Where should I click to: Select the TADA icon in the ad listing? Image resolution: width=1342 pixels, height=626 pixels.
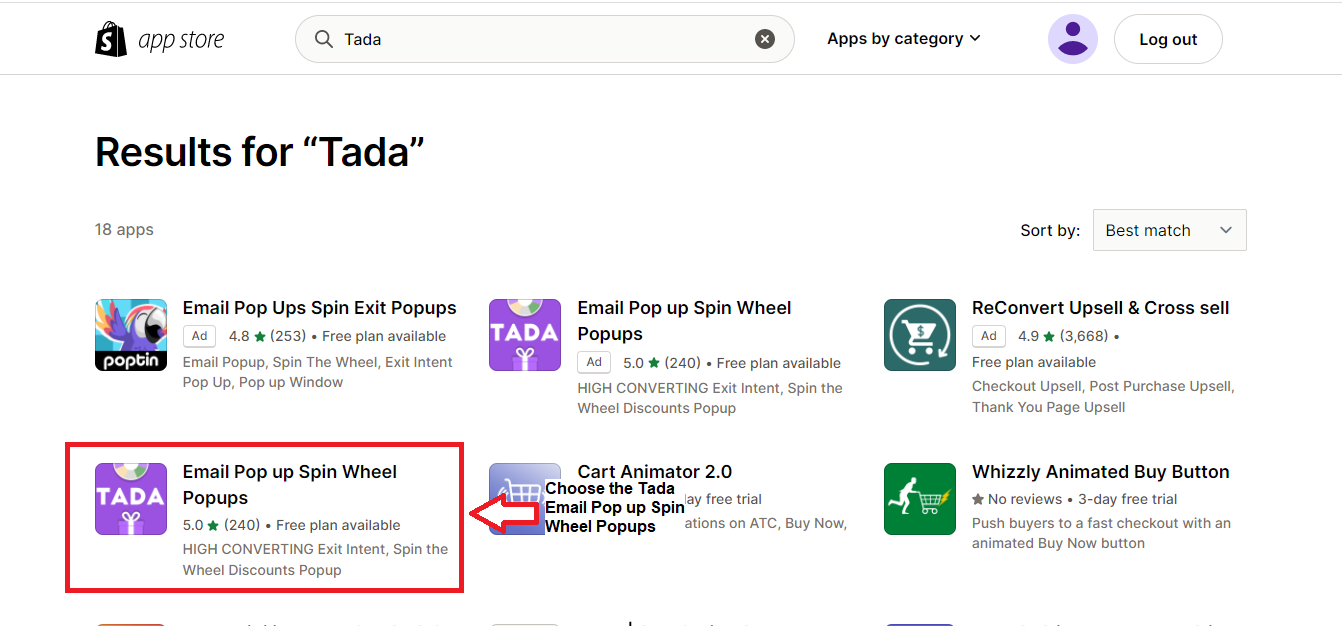(525, 335)
